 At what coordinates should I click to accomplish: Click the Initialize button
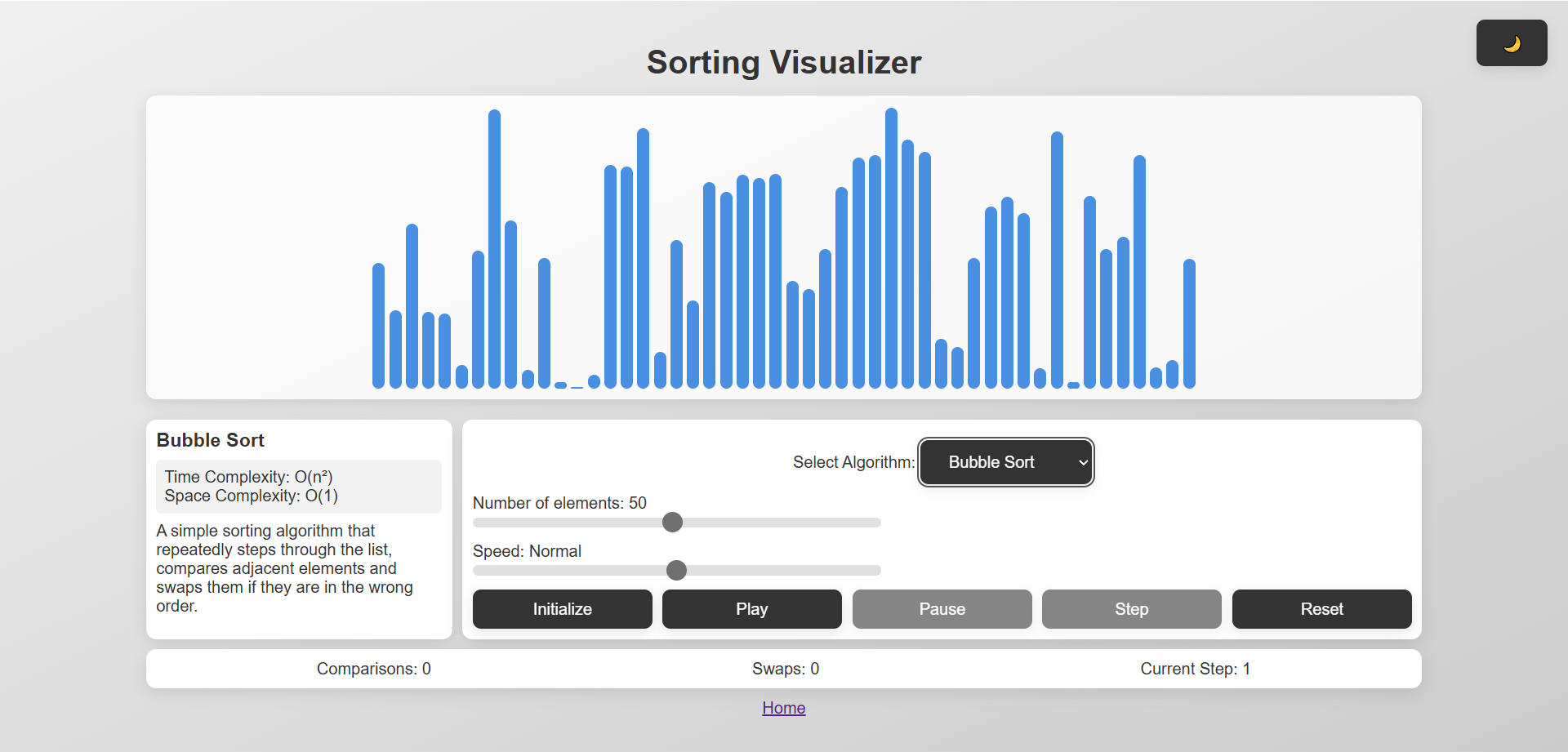561,608
